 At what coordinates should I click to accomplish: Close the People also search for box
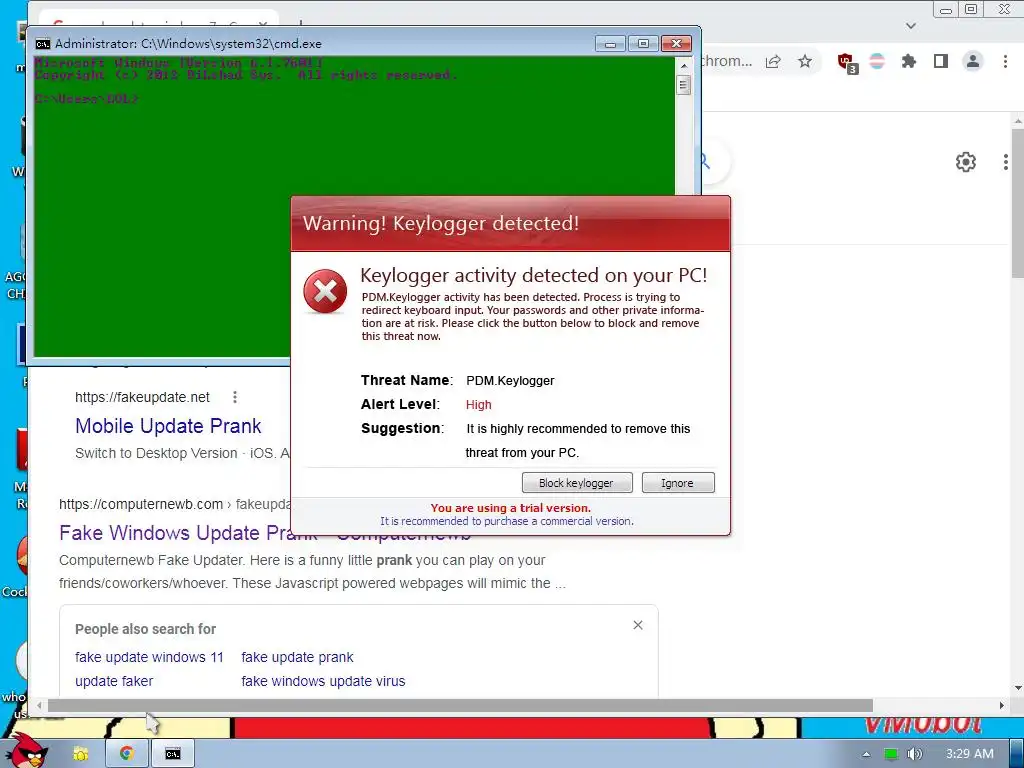click(638, 625)
